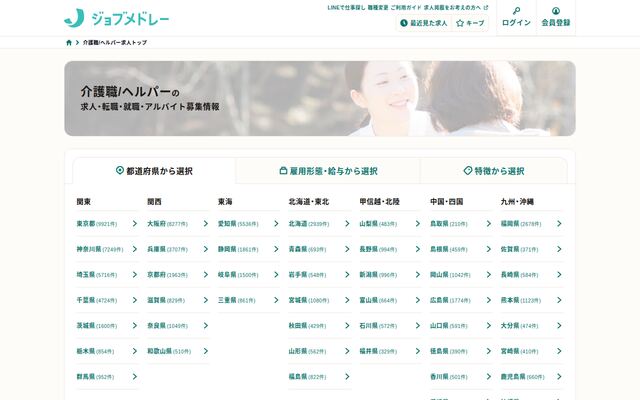Screen dimensions: 640x400
Task: Click chevron beside 青森県
Action: coord(347,249)
